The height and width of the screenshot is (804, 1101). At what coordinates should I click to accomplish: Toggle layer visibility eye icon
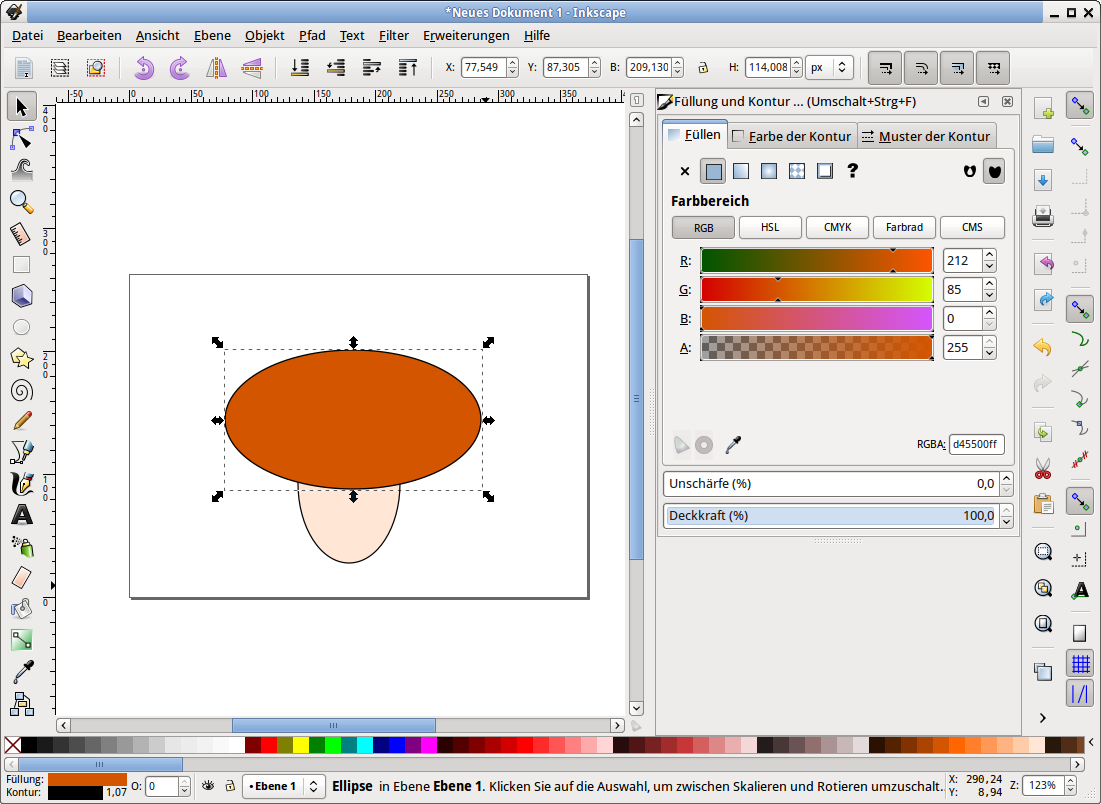tap(209, 786)
